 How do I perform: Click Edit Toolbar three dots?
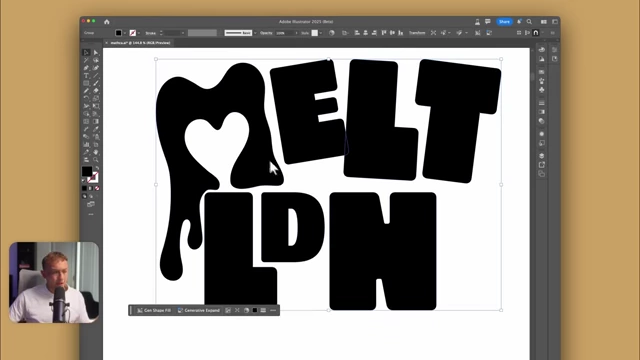91,214
